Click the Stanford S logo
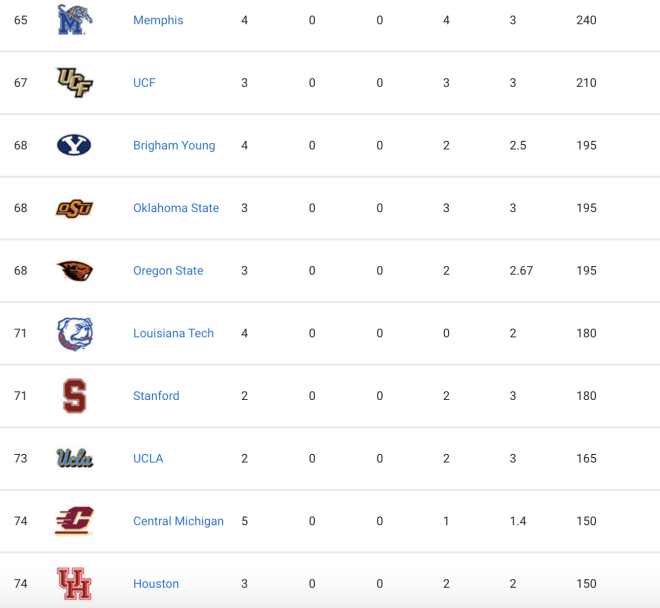Image resolution: width=660 pixels, height=608 pixels. 75,396
